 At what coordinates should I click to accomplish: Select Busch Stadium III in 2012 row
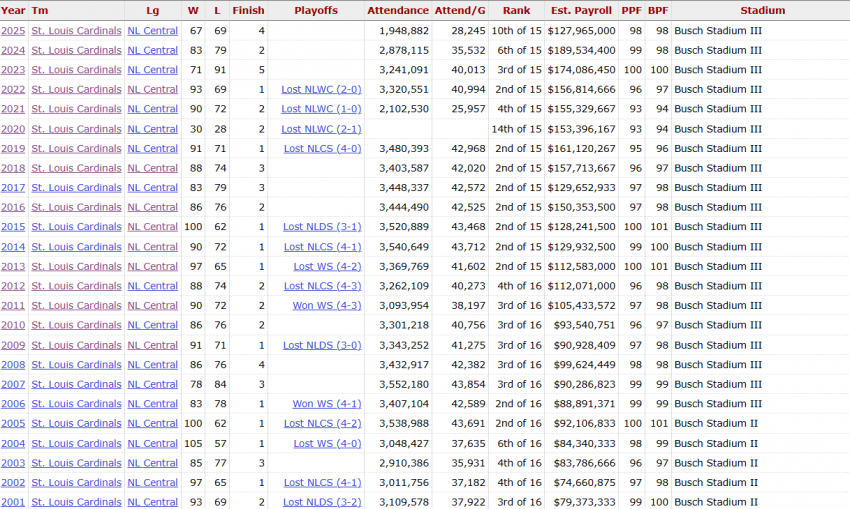[718, 286]
